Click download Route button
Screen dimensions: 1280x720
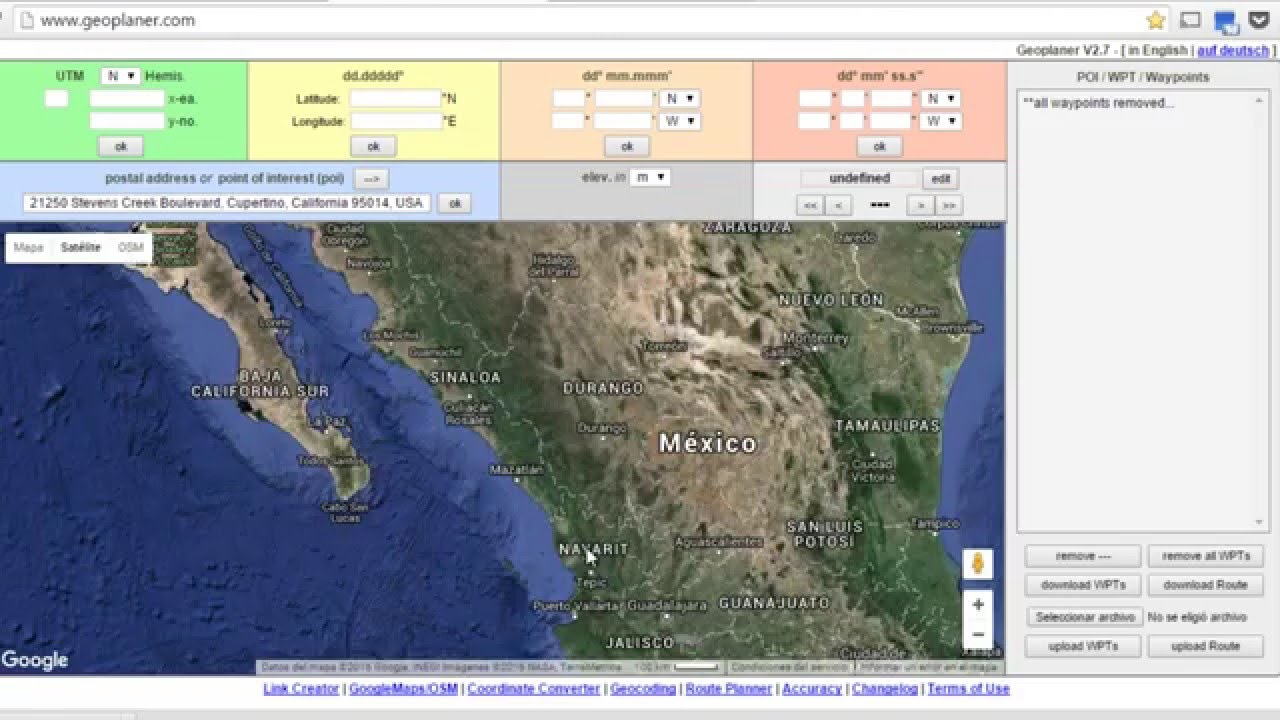click(x=1205, y=585)
